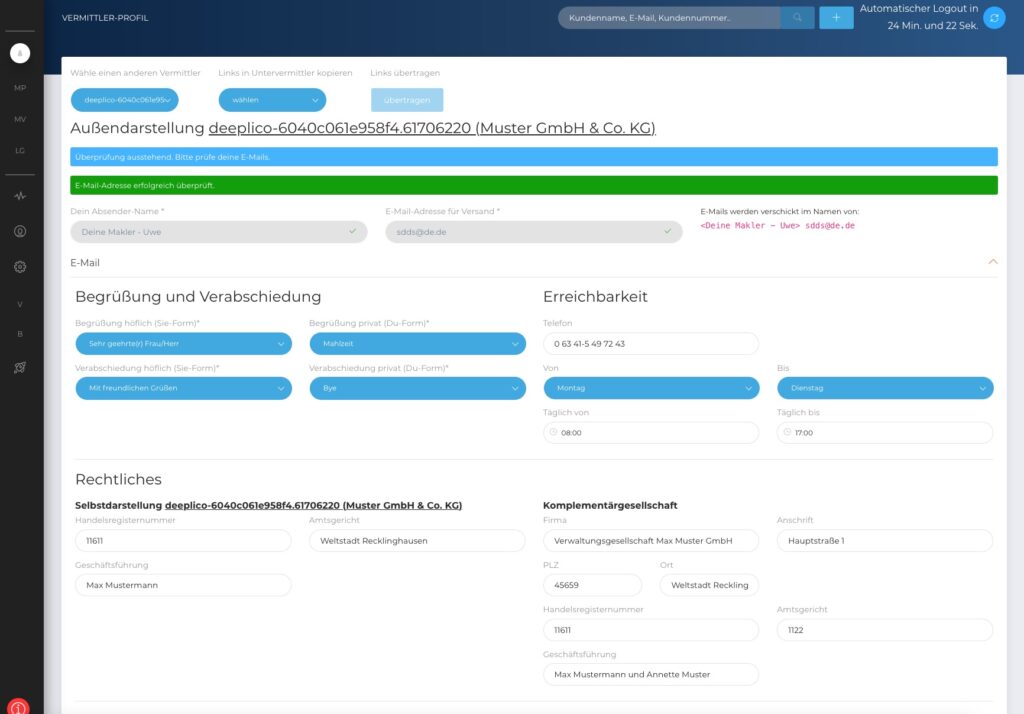Open the MP sidebar menu item
This screenshot has width=1024, height=714.
20,88
